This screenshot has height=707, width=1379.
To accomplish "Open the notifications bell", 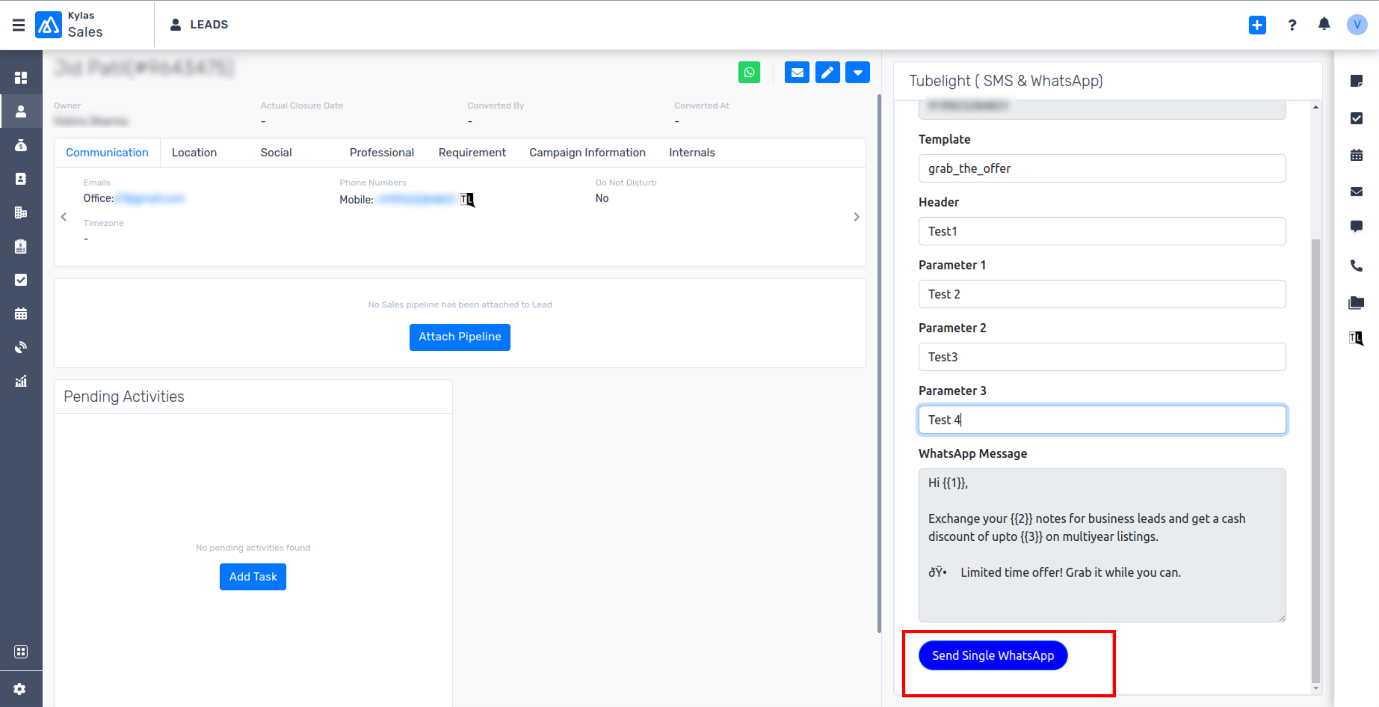I will [x=1324, y=25].
